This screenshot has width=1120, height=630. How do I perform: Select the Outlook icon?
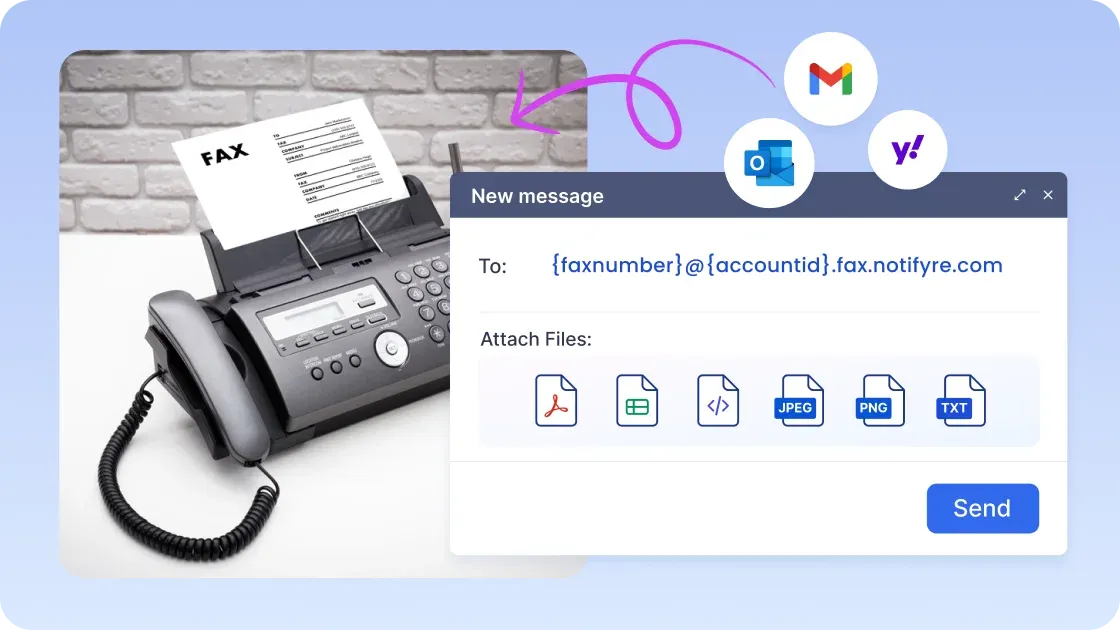tap(769, 163)
